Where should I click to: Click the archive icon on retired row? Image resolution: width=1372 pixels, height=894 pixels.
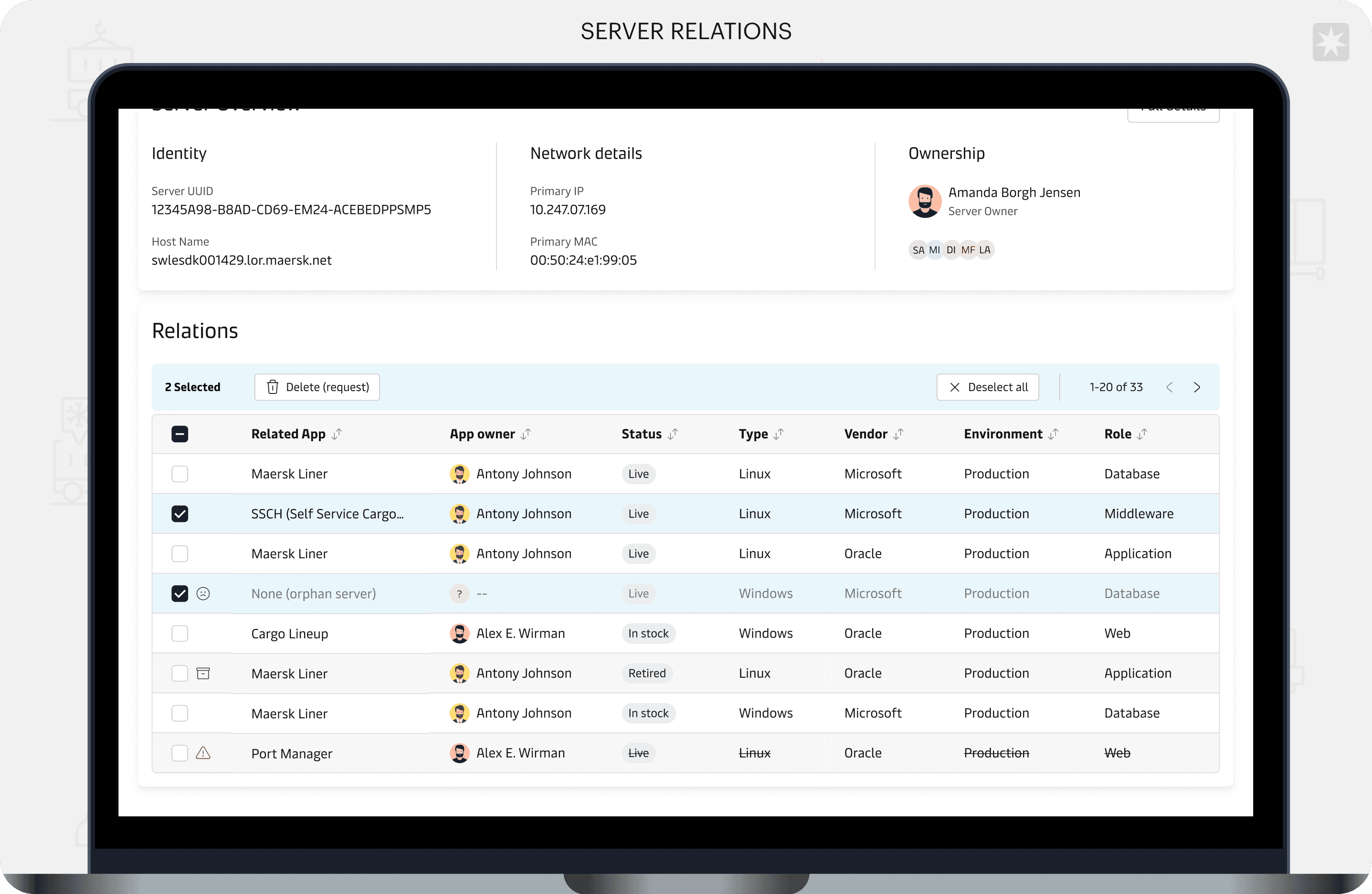(203, 673)
